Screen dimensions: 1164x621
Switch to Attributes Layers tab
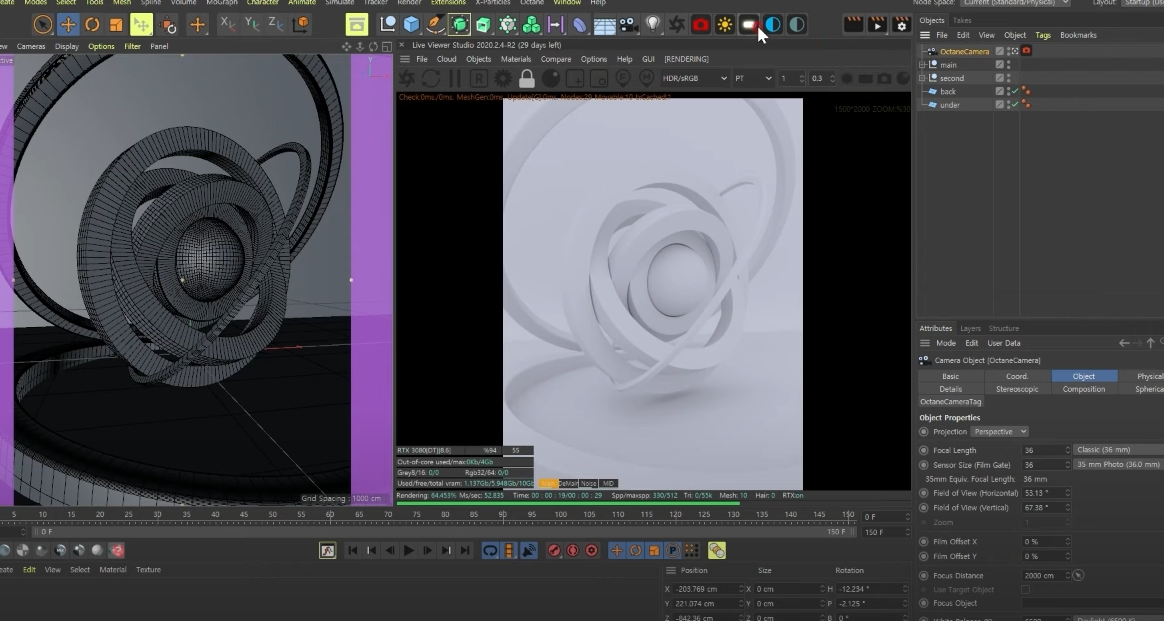click(970, 328)
